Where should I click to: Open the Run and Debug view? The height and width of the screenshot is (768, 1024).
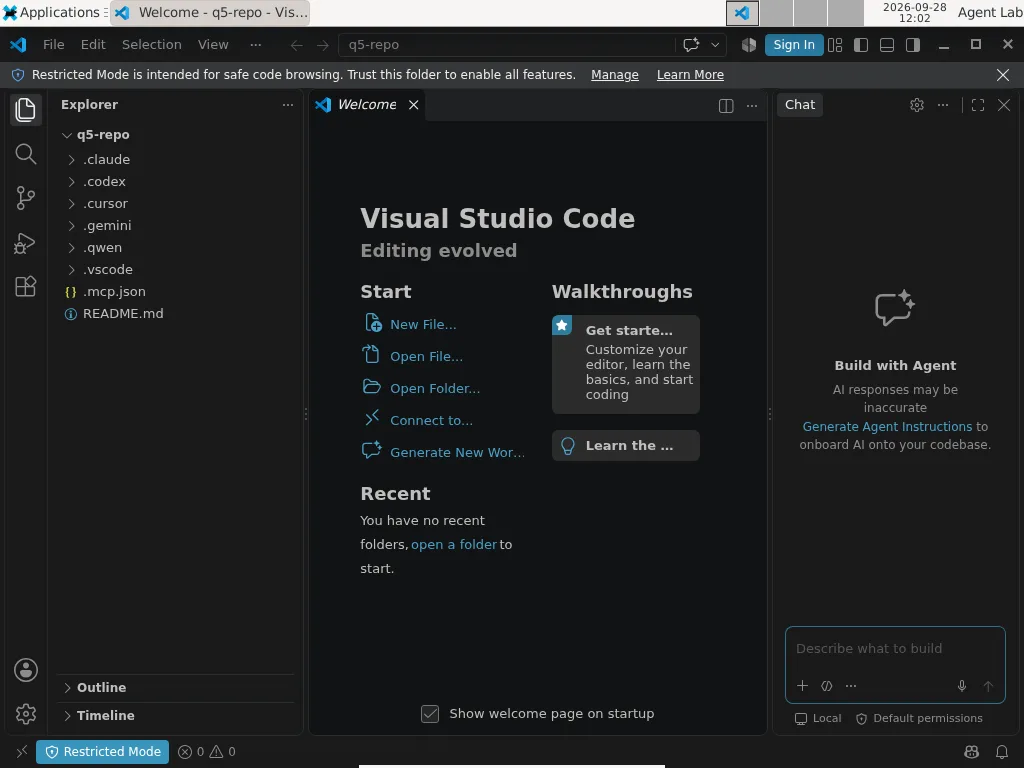click(25, 242)
